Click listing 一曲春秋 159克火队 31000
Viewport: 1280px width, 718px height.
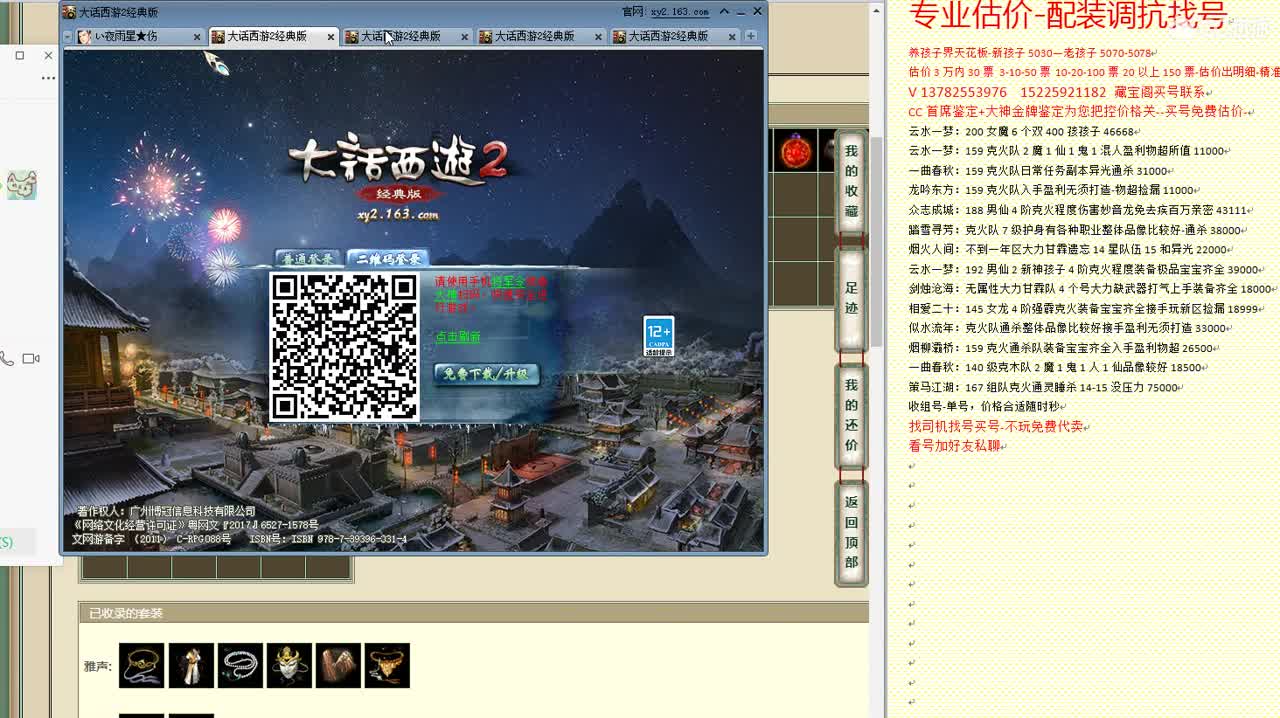pyautogui.click(x=1038, y=171)
